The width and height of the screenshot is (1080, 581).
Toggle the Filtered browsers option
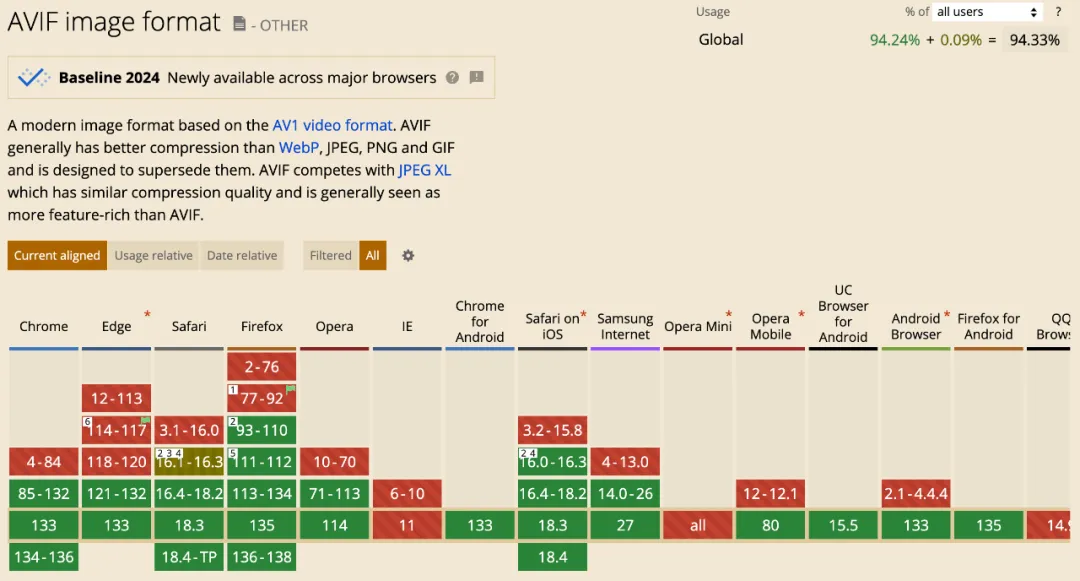(330, 256)
